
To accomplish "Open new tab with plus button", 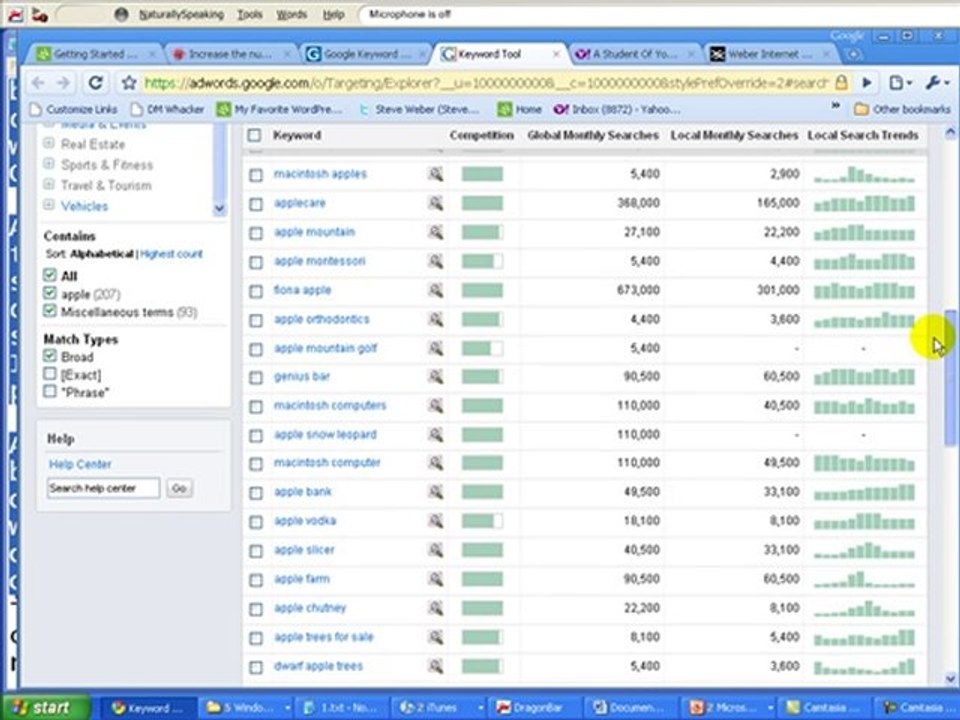I will (853, 54).
